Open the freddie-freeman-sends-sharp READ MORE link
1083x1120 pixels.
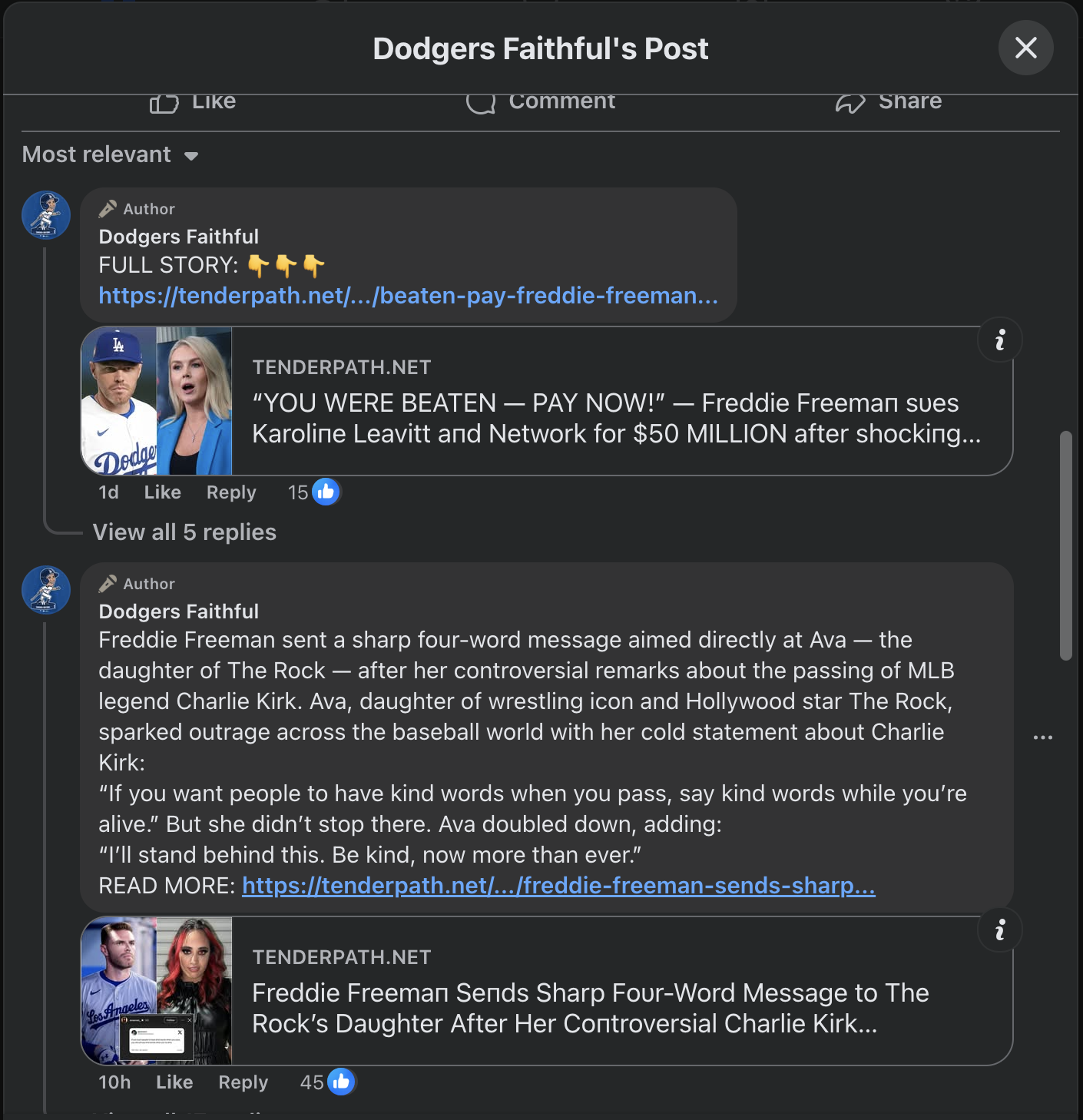pyautogui.click(x=558, y=886)
